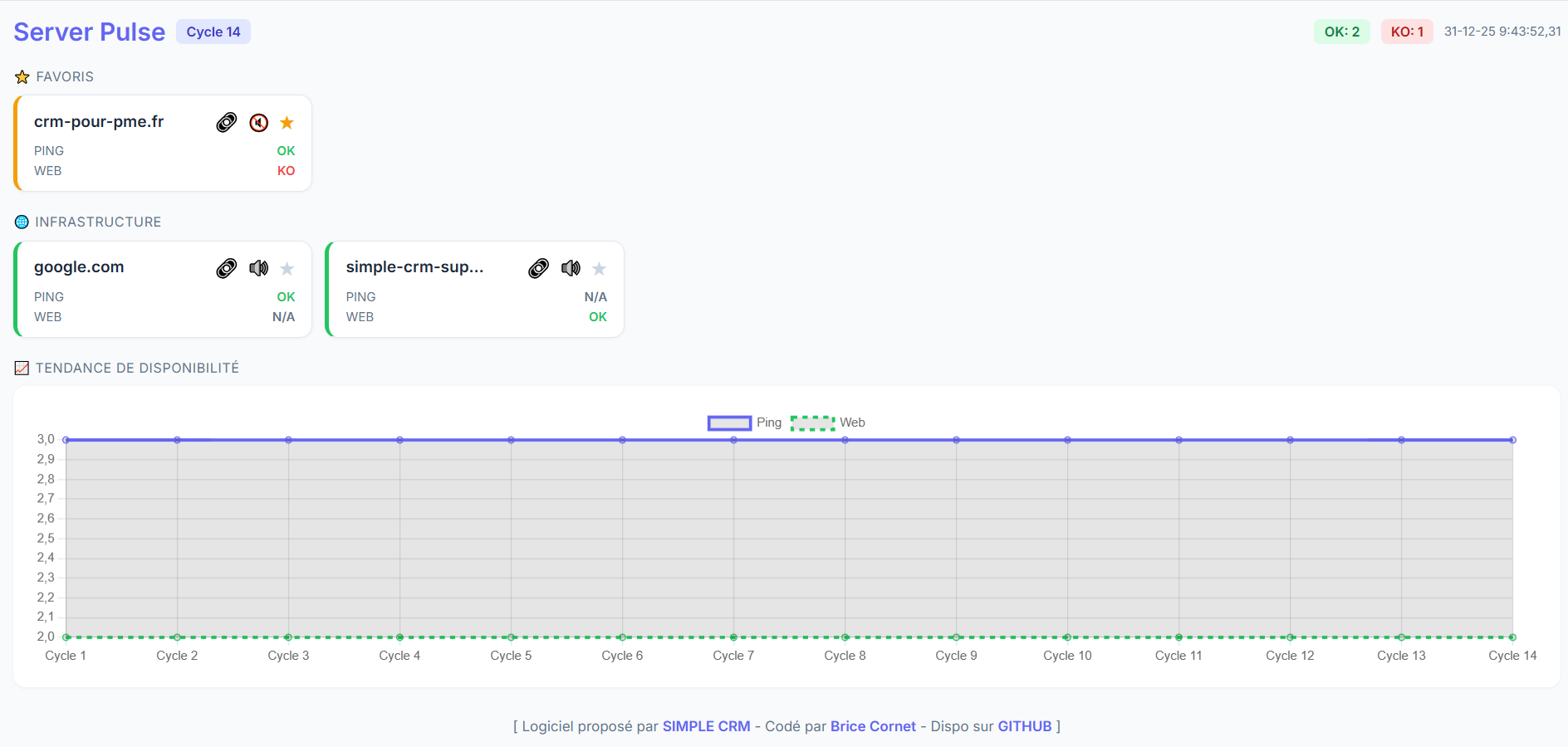
Task: Favorite simple-crm-sup using its gray star
Action: (x=599, y=268)
